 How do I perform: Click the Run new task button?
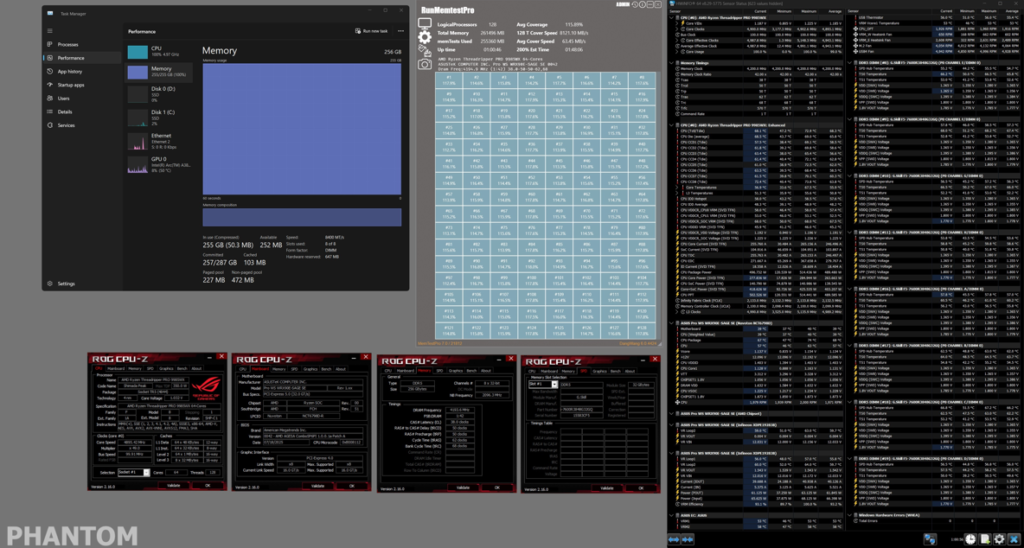375,31
